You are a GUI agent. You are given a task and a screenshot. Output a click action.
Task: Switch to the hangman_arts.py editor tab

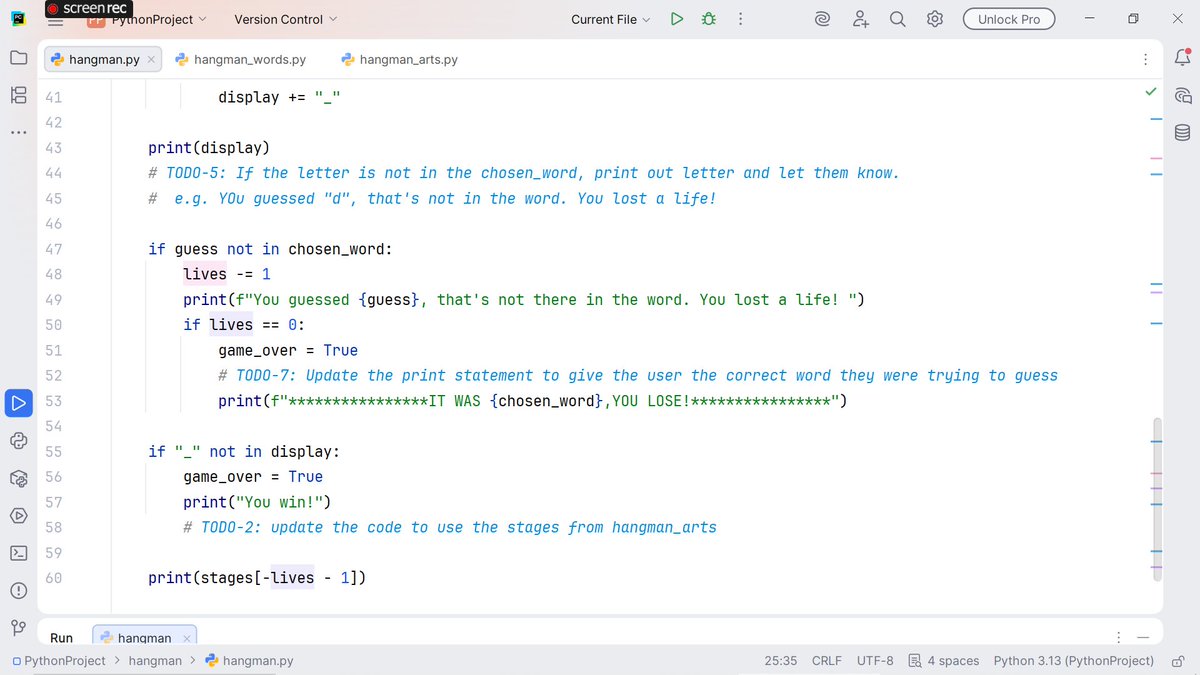(x=399, y=60)
